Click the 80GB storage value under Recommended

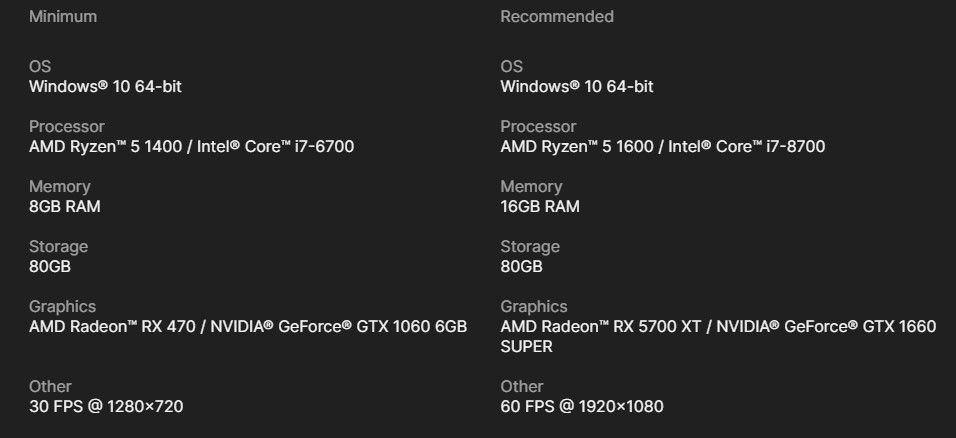point(521,267)
